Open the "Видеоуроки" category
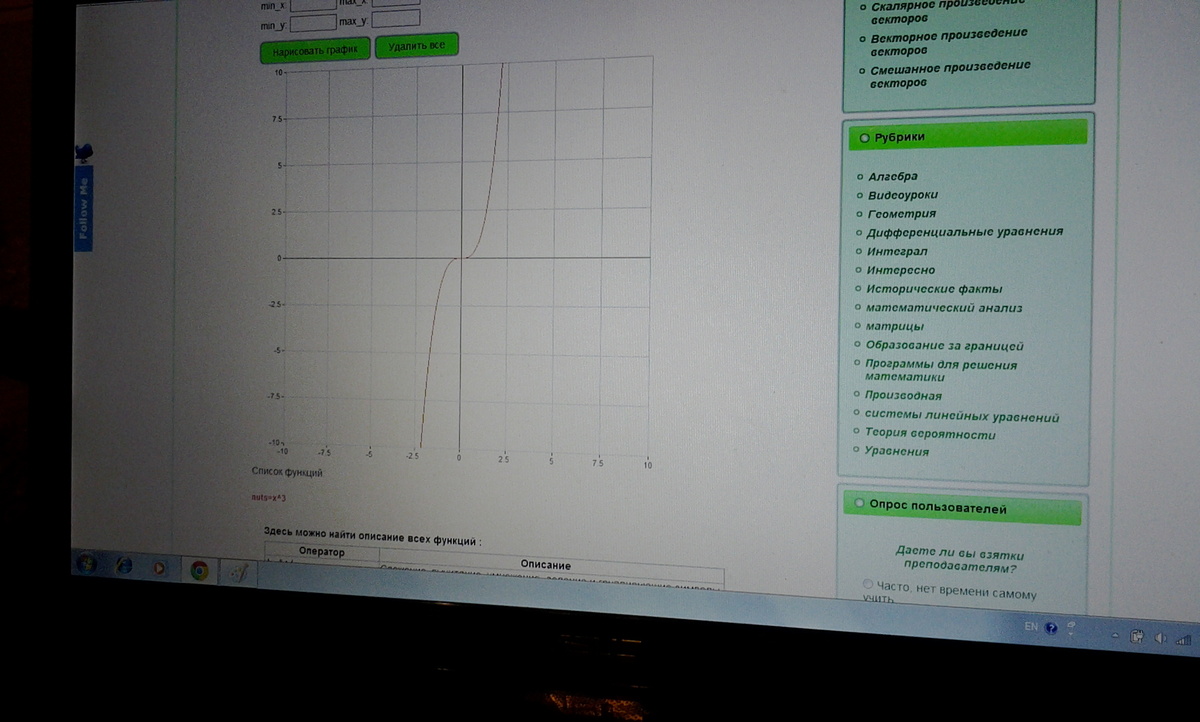This screenshot has width=1200, height=722. click(x=903, y=195)
